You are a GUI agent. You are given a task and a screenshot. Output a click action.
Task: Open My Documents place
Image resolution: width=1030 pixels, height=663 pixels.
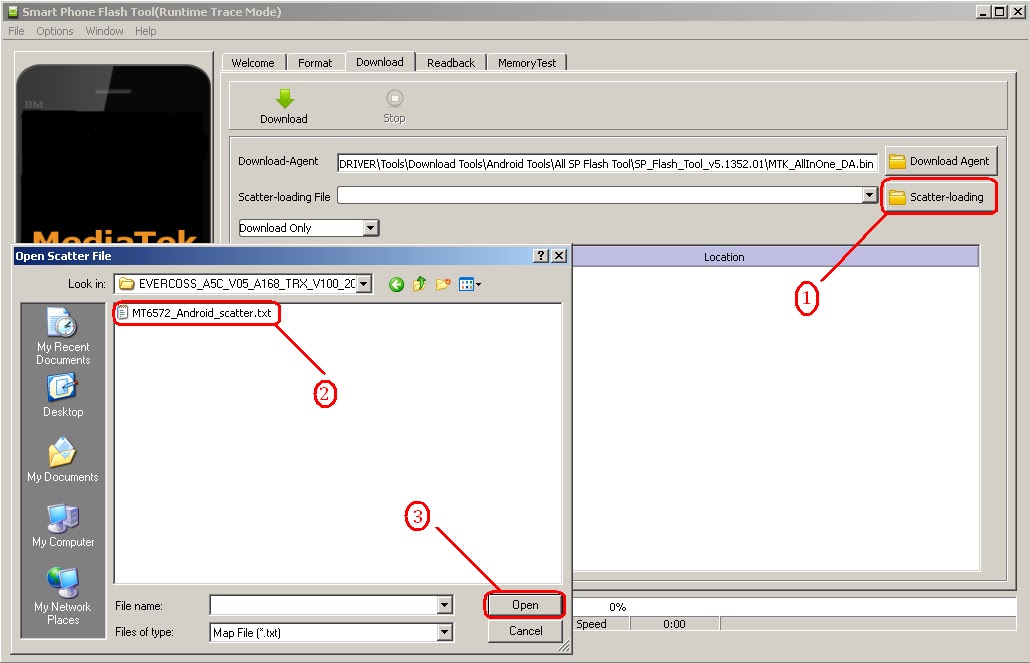tap(63, 460)
